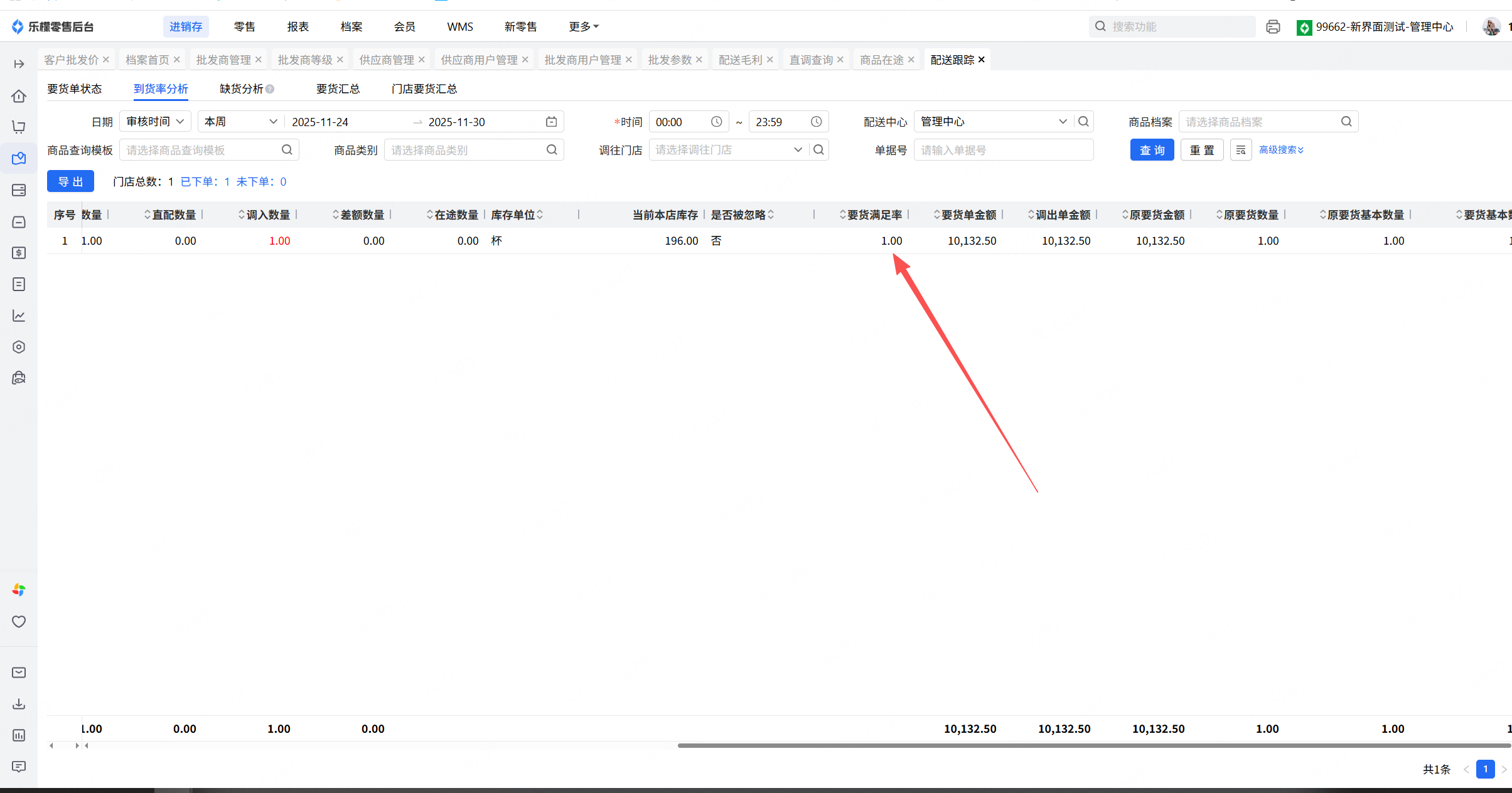Open the shopping cart sidebar icon
Viewport: 1512px width, 793px height.
pyautogui.click(x=19, y=127)
